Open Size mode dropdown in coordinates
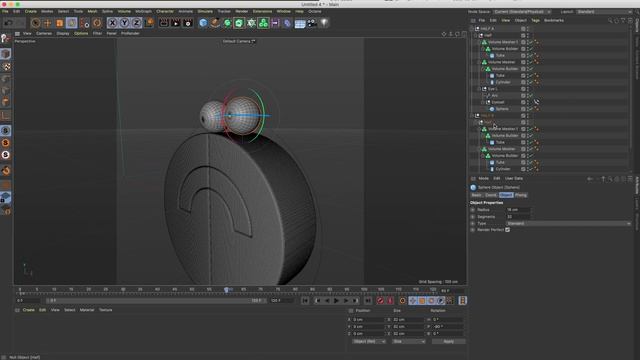 409,341
